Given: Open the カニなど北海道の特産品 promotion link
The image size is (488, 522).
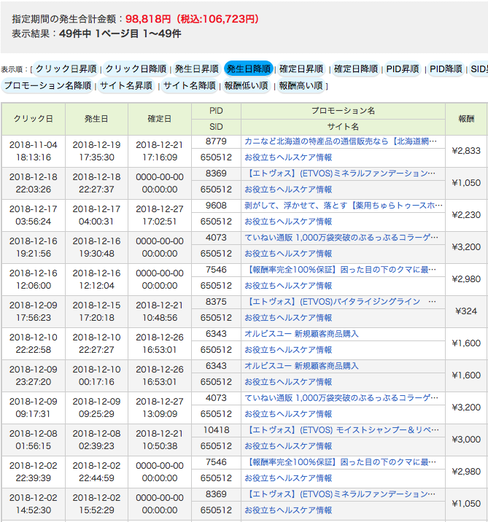Looking at the screenshot, I should (340, 142).
